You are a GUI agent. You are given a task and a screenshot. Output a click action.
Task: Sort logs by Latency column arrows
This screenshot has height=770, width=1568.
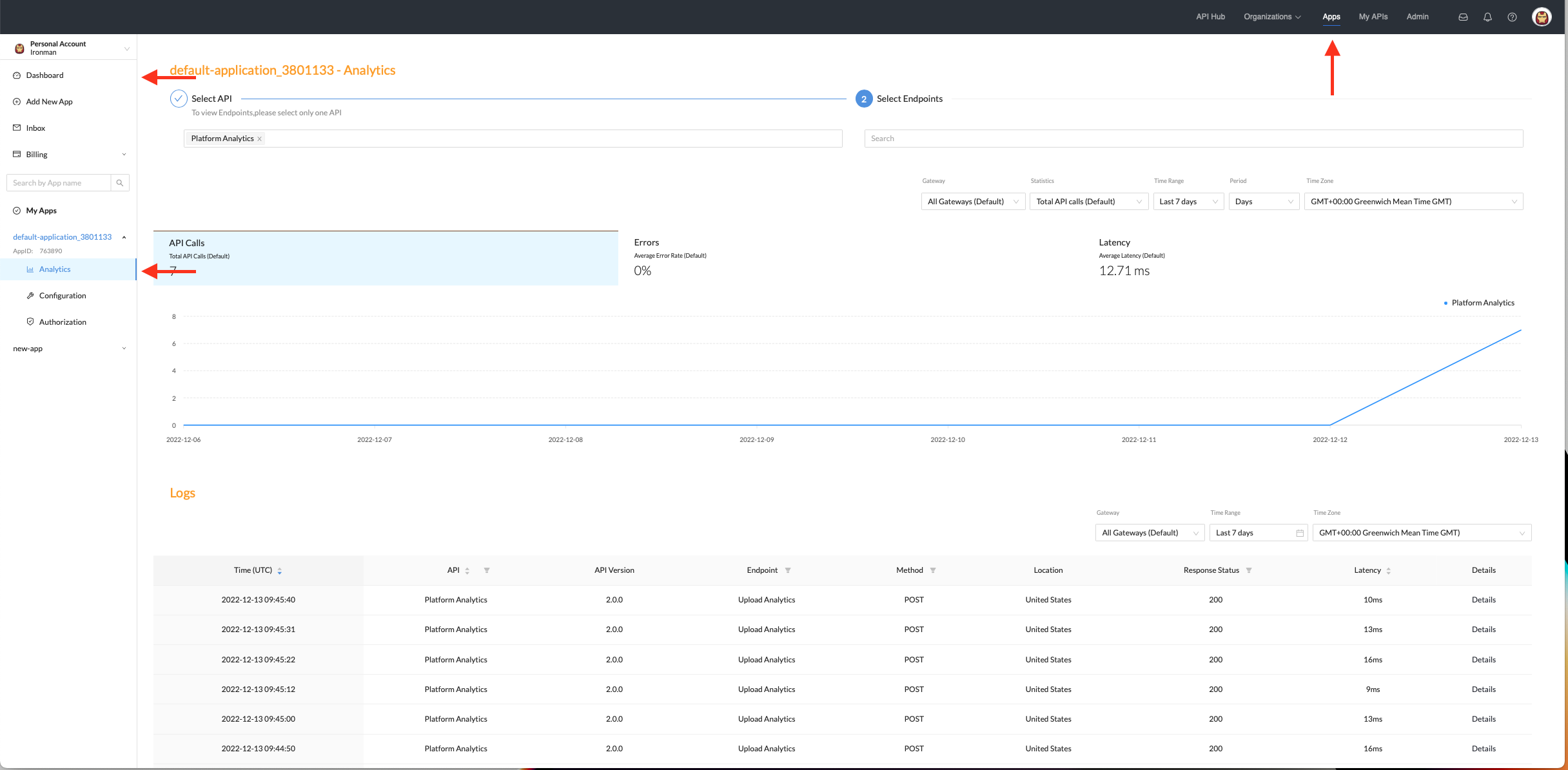click(1388, 571)
